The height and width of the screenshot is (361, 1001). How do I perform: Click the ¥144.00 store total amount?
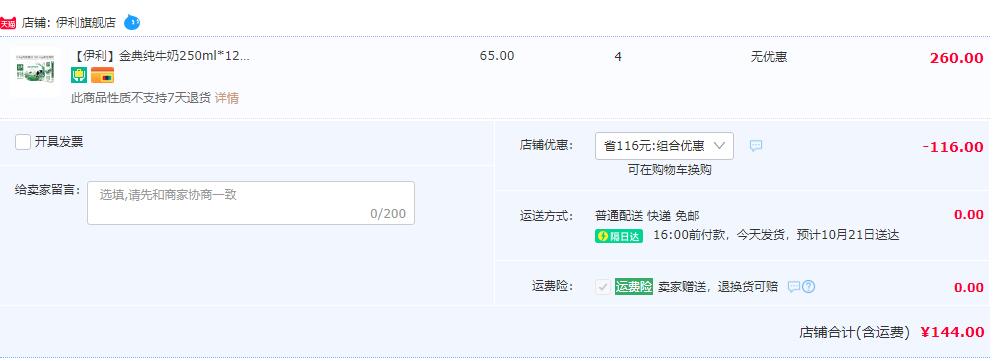[x=952, y=332]
